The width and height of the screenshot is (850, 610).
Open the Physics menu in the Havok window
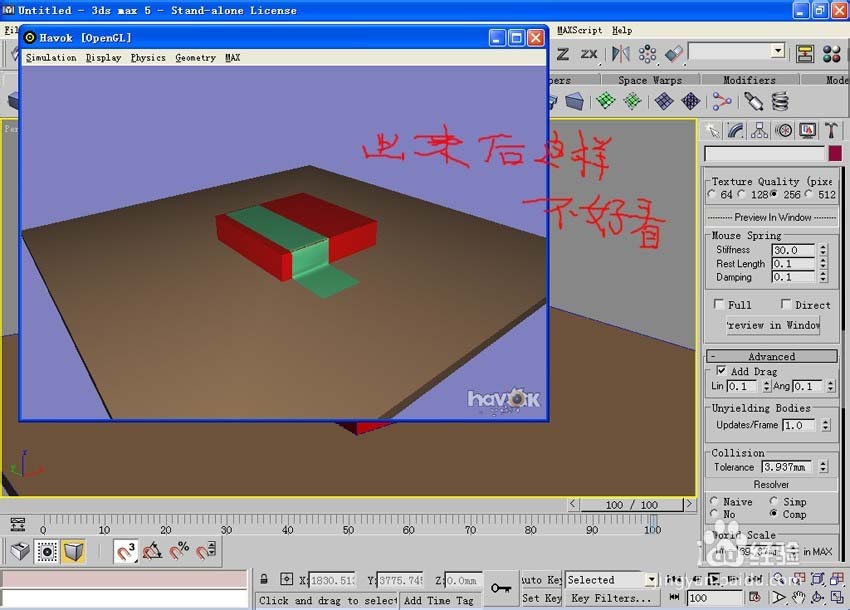(148, 57)
